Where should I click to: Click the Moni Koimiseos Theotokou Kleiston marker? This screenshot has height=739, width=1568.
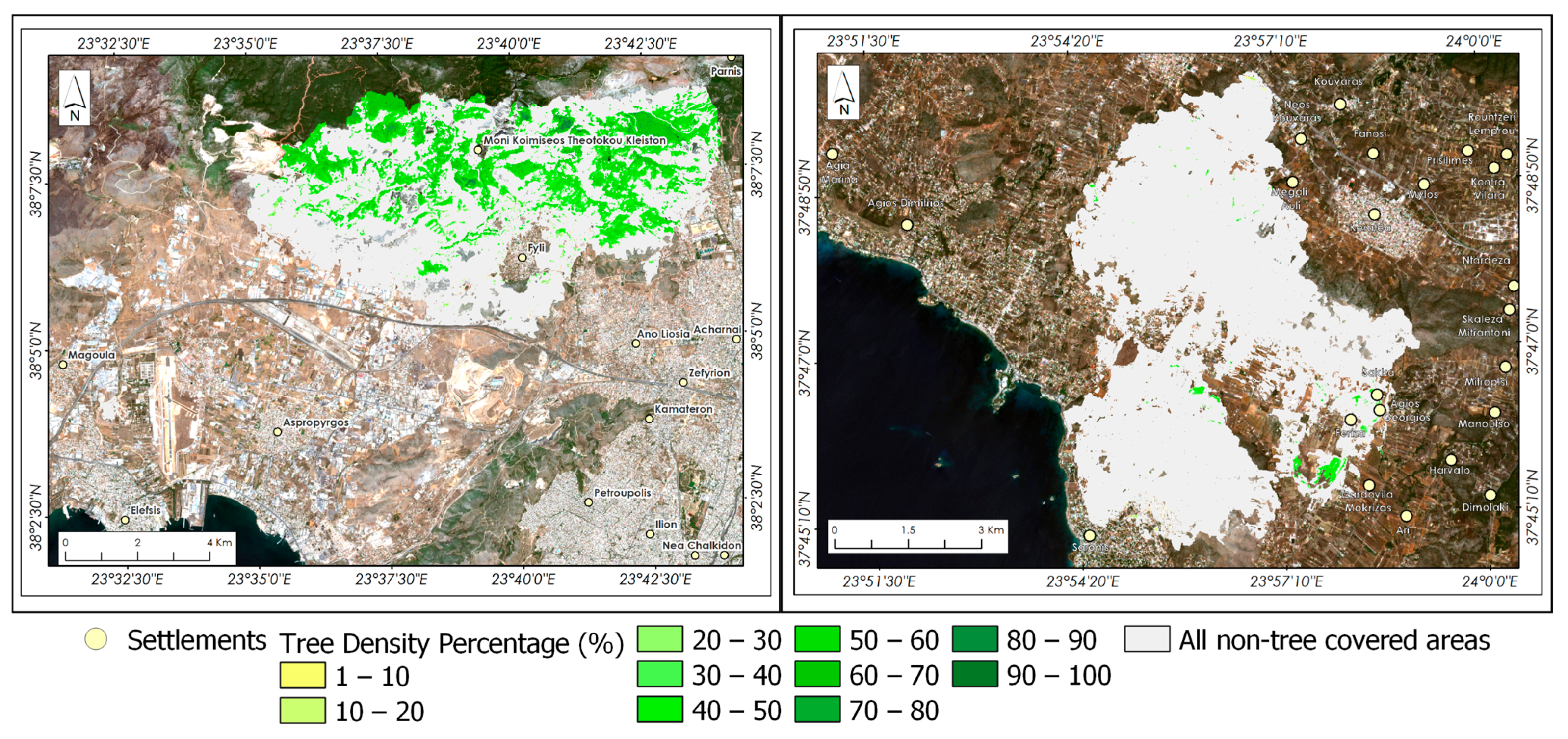coord(478,150)
